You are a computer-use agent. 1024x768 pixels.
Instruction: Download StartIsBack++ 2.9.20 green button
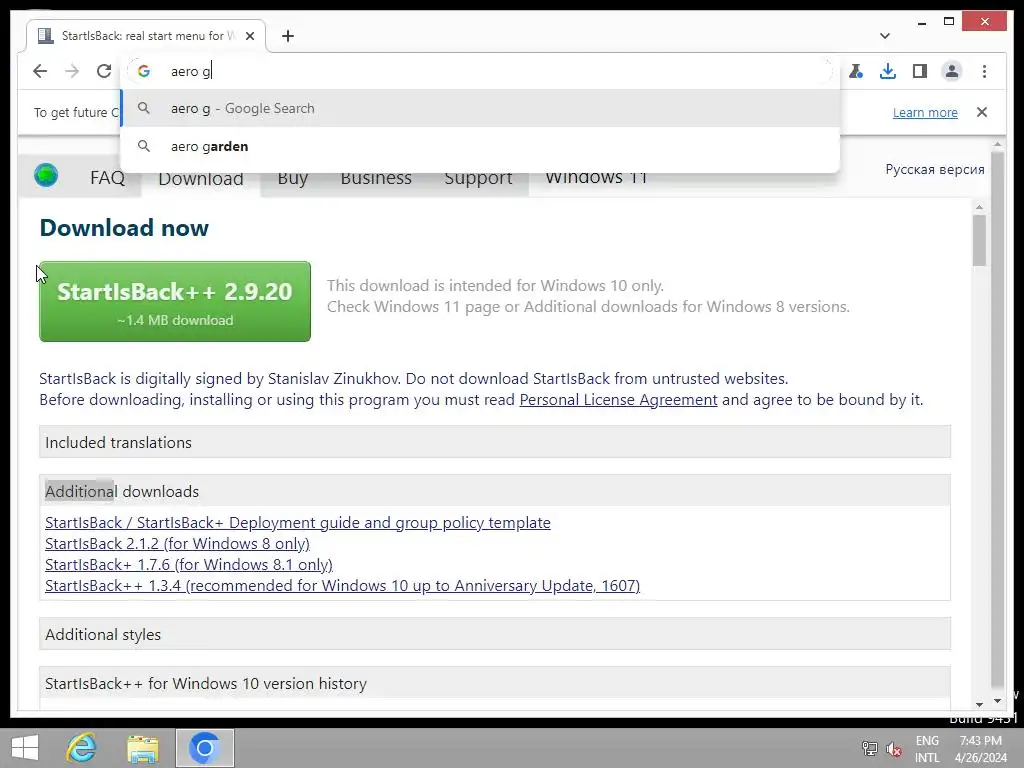pos(175,301)
